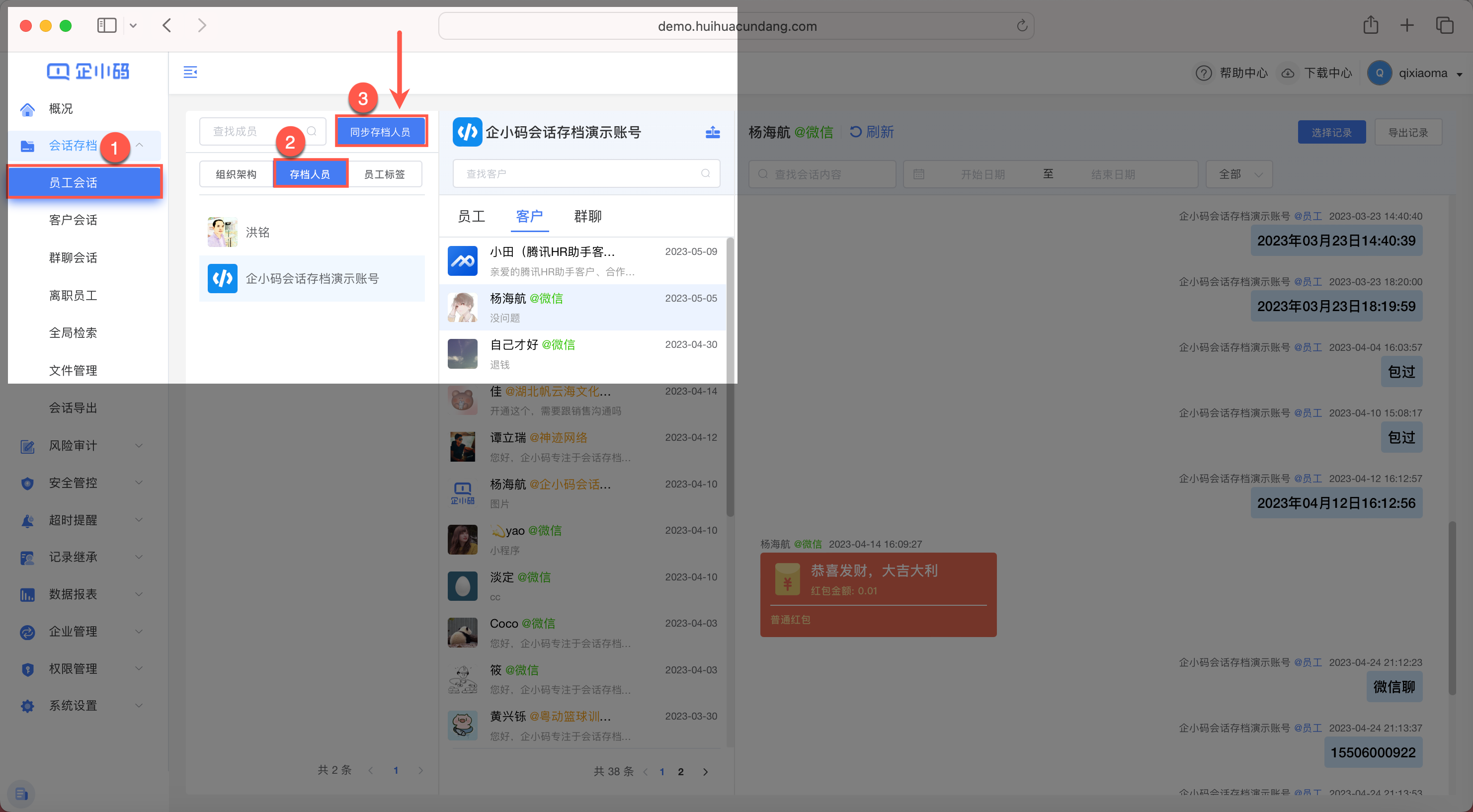Click the 安全管控 shield icon
Screen dimensions: 1473x812
(27, 483)
